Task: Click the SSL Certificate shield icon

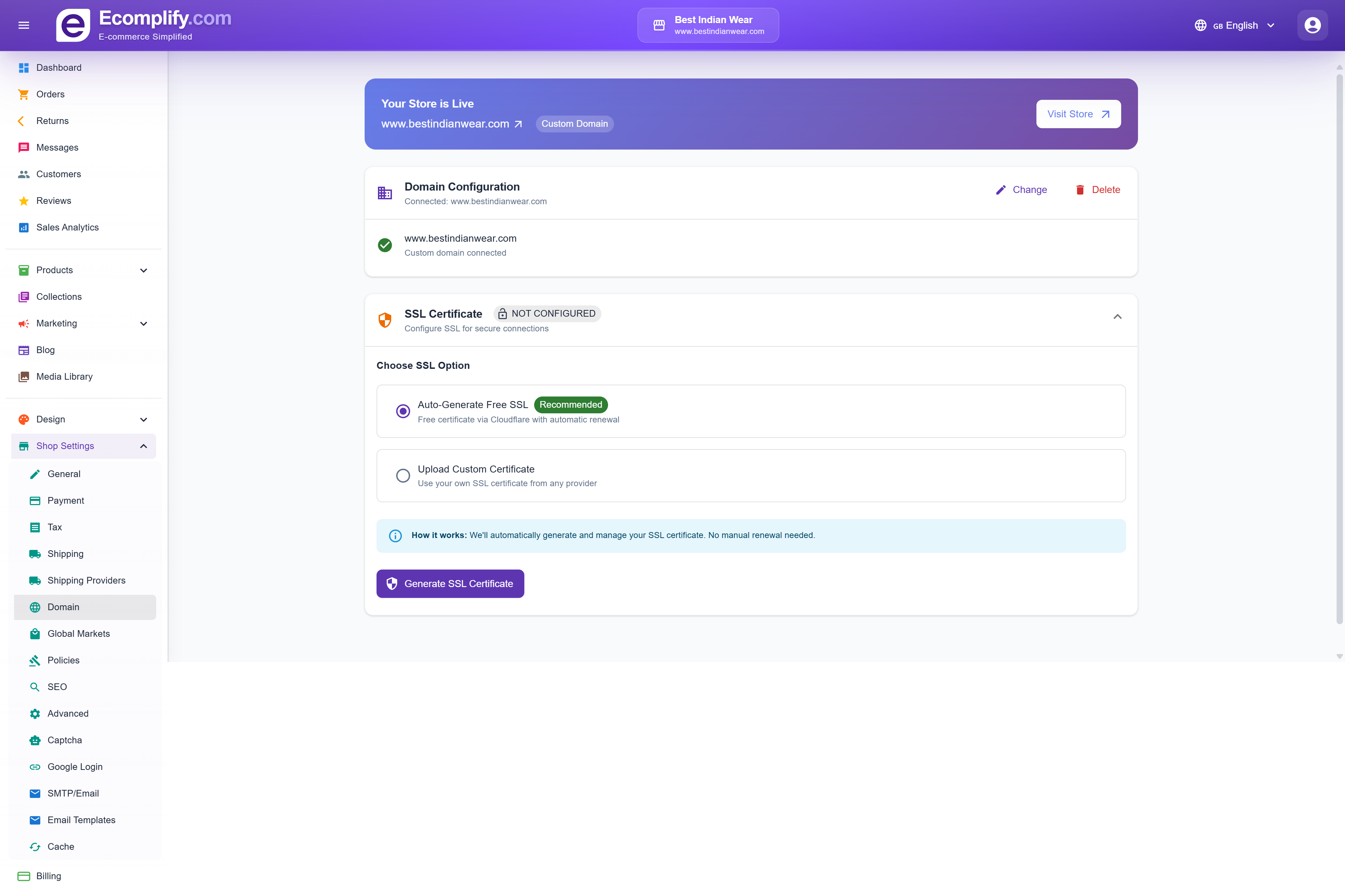Action: (x=385, y=320)
